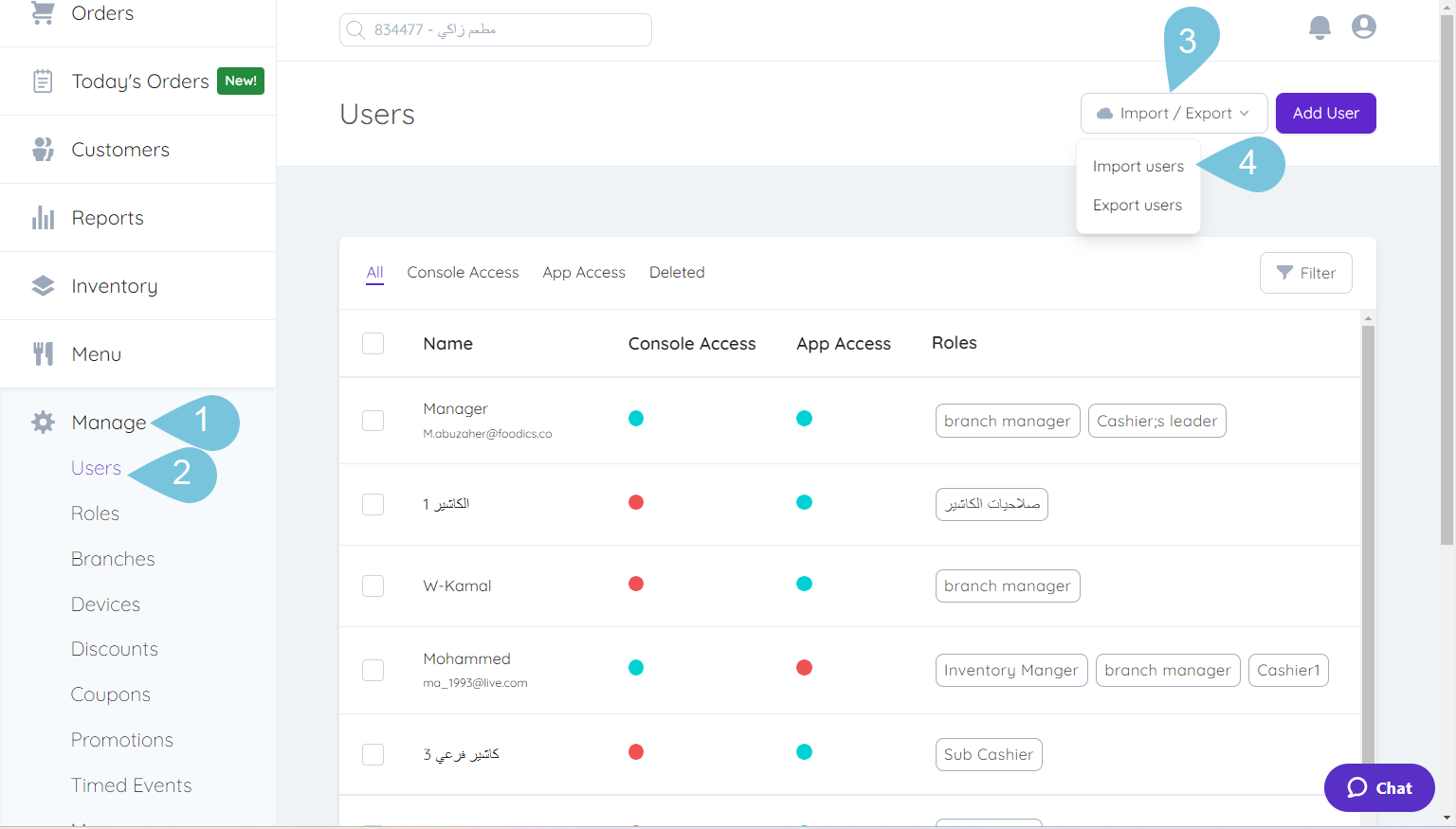Click the user profile avatar icon
Screen dimensions: 1456x829
click(1363, 27)
